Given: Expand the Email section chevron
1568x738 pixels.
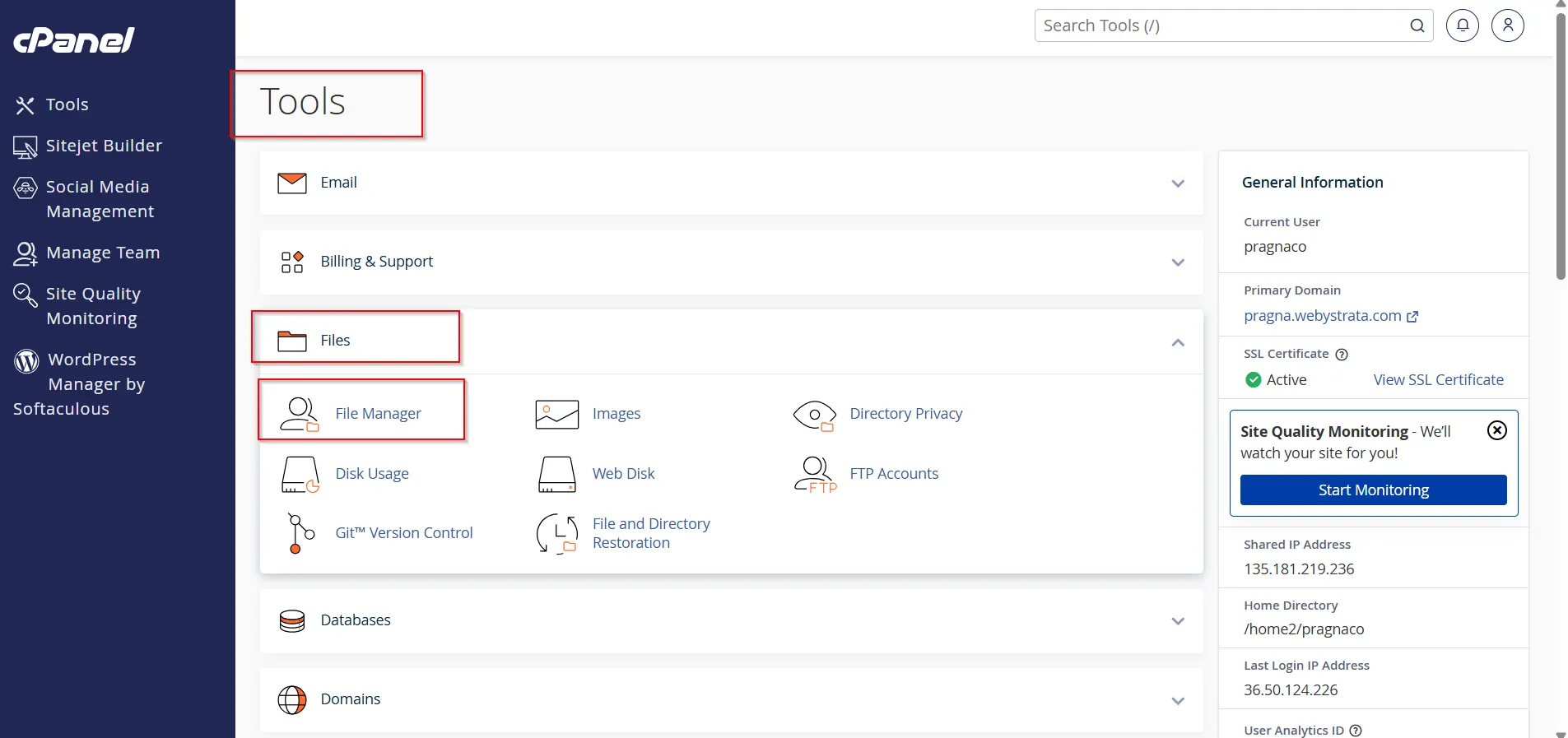Looking at the screenshot, I should point(1178,183).
